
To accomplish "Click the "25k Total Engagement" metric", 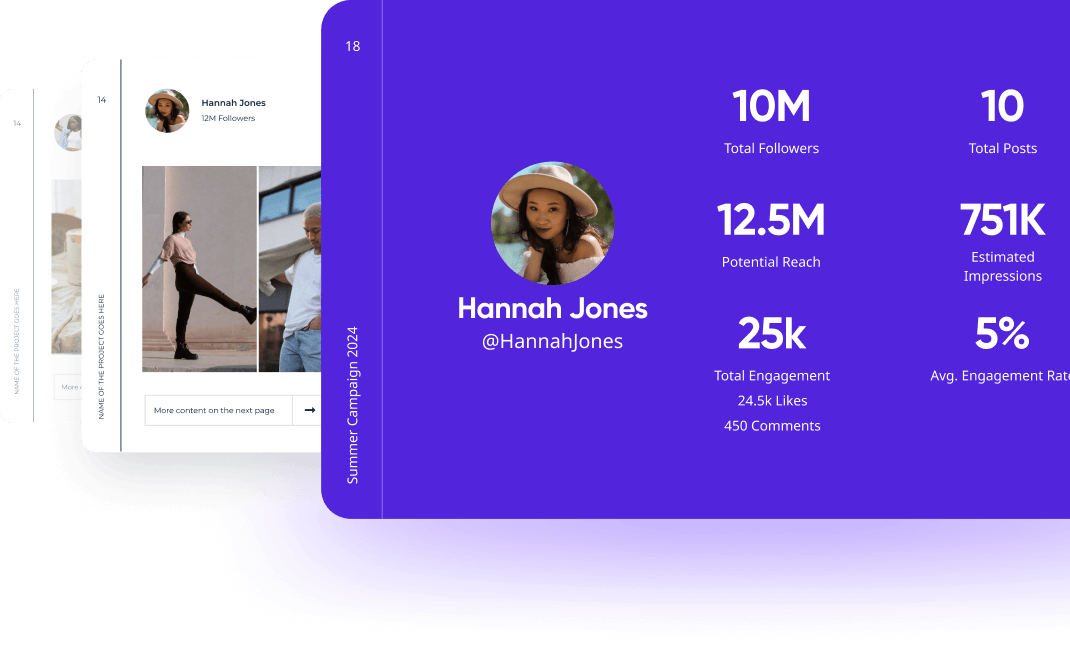I will (x=771, y=348).
